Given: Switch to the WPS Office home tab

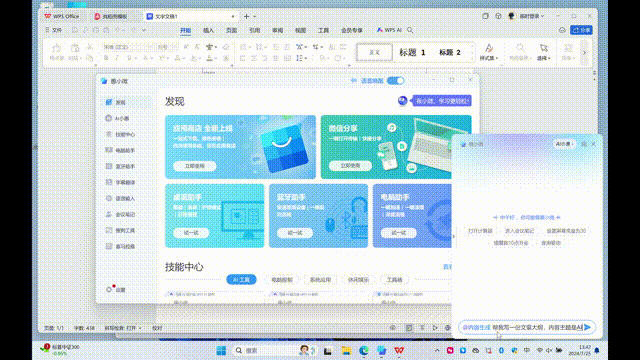Looking at the screenshot, I should coord(62,16).
